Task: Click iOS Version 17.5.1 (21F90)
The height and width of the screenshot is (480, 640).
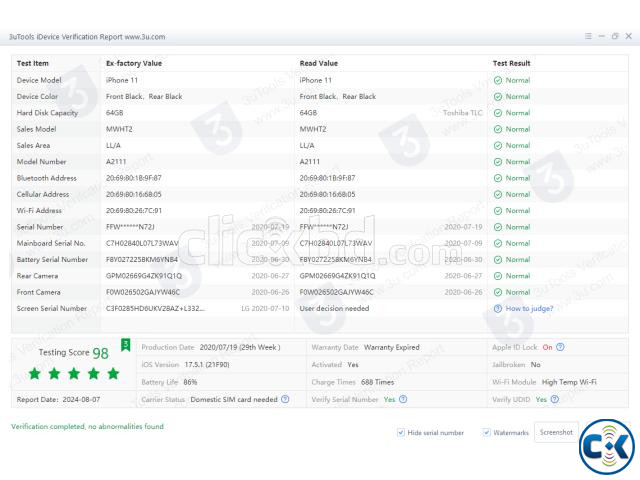Action: 207,364
